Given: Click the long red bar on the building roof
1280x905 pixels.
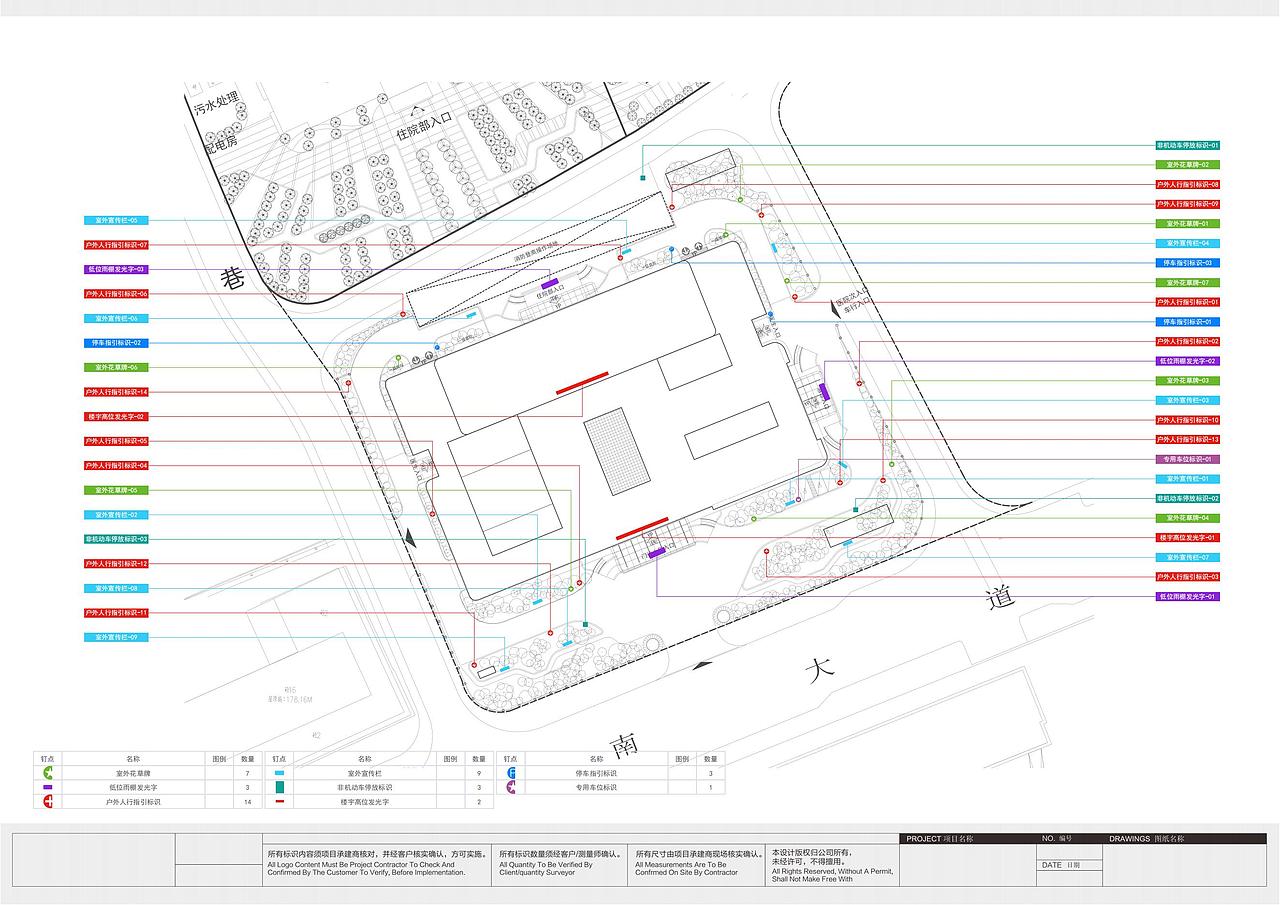Looking at the screenshot, I should point(582,383).
